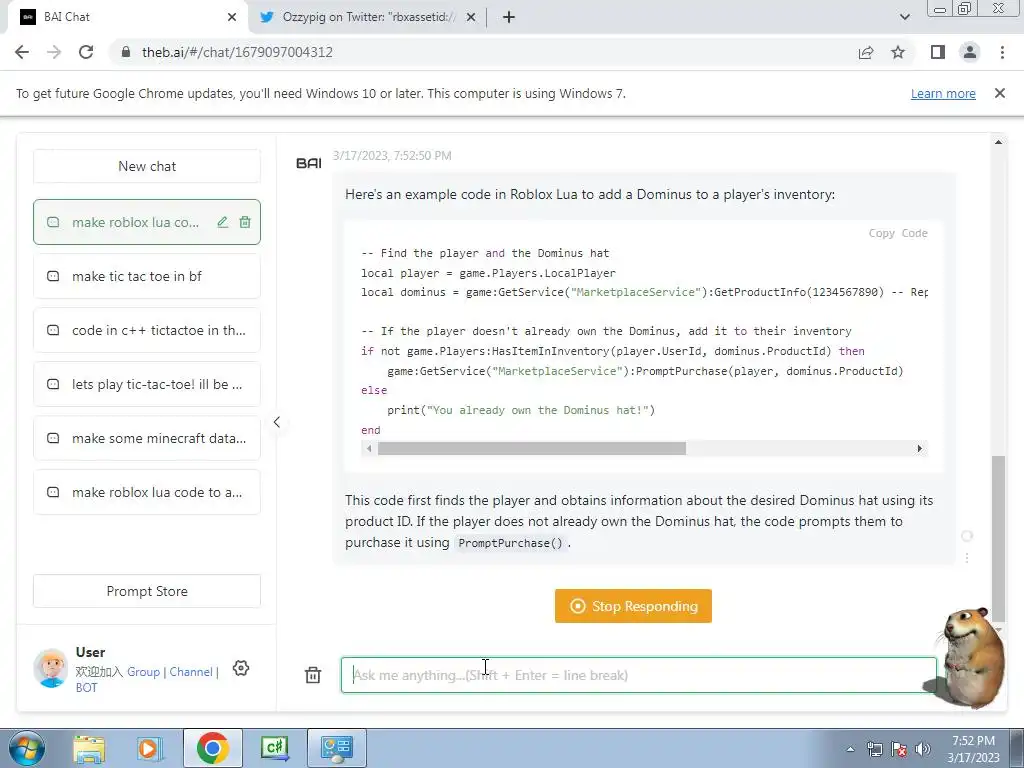The height and width of the screenshot is (768, 1024).
Task: Click the edit pencil on selected chat
Action: [x=223, y=222]
